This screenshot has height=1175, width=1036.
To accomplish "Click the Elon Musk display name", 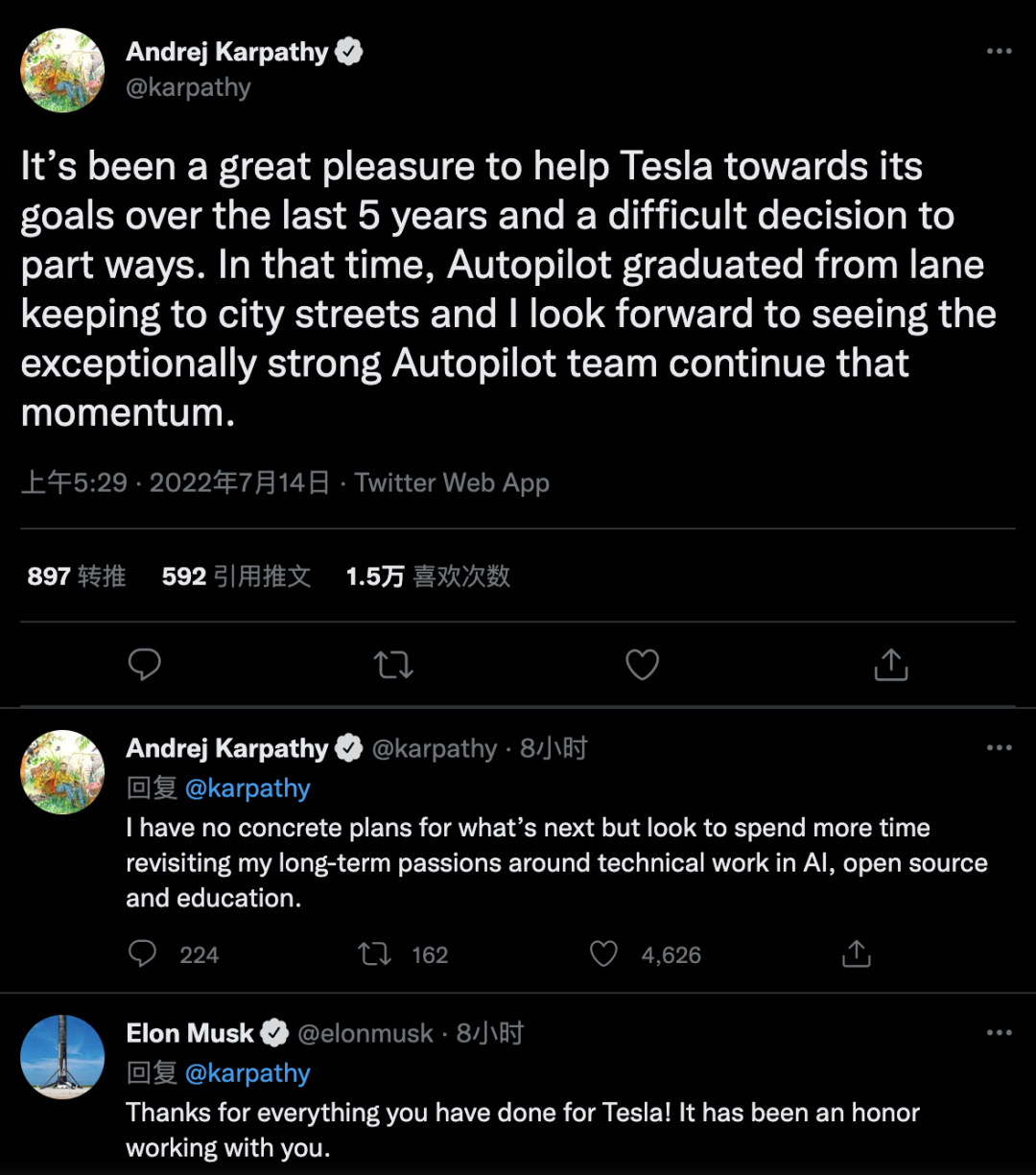I will click(x=190, y=1033).
